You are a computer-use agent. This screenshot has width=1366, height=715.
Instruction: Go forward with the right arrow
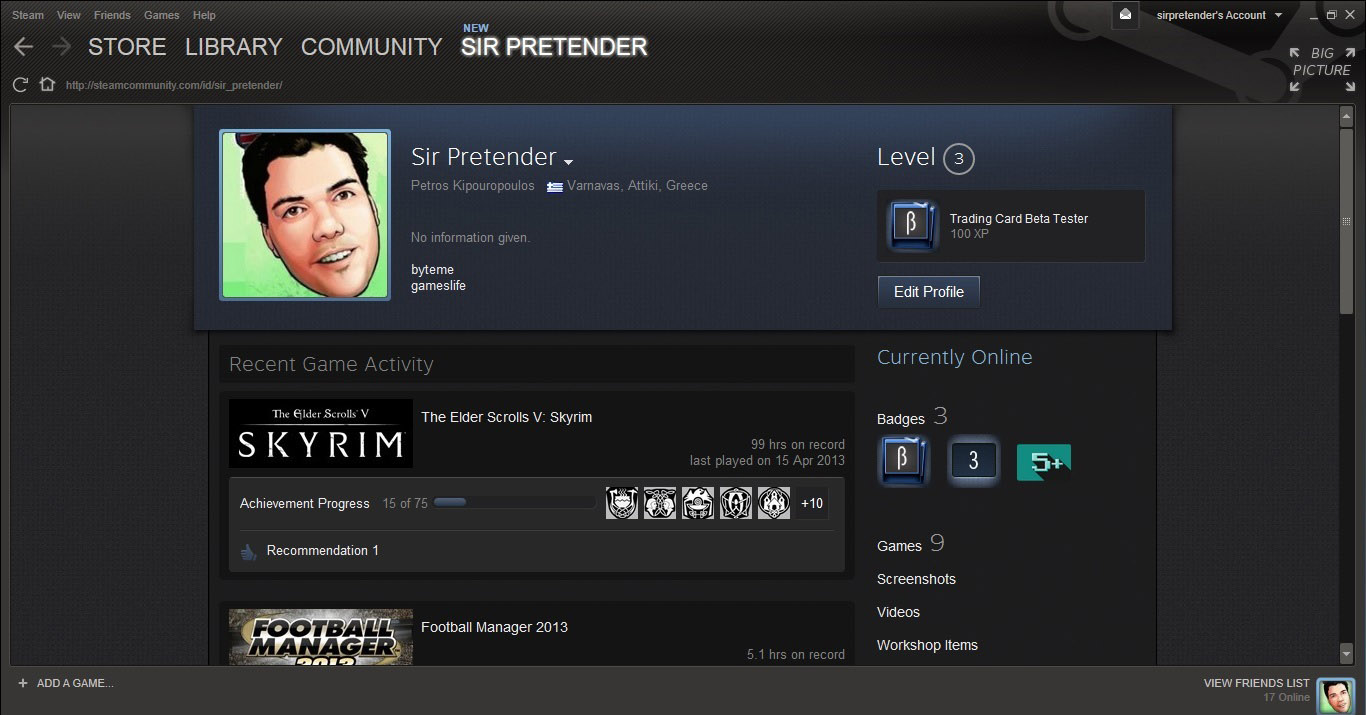(x=61, y=47)
